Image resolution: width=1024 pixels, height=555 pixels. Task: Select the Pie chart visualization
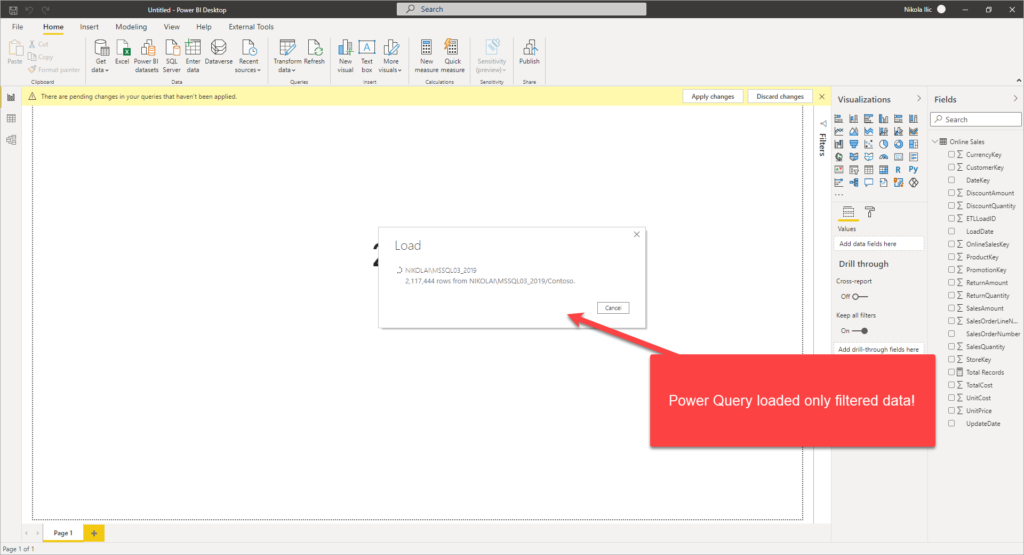coord(884,144)
